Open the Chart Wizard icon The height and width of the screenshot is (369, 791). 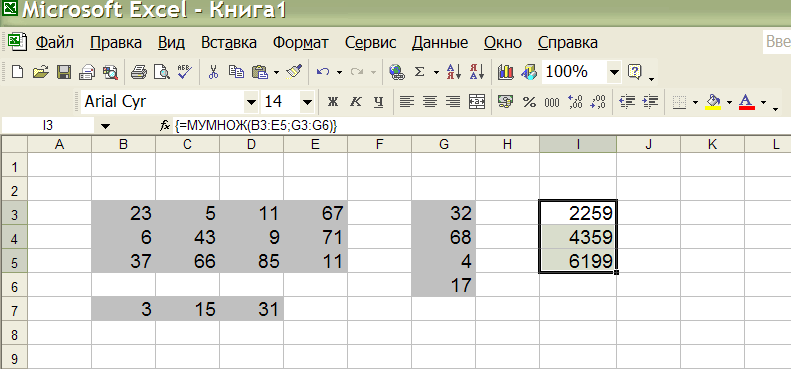point(505,72)
